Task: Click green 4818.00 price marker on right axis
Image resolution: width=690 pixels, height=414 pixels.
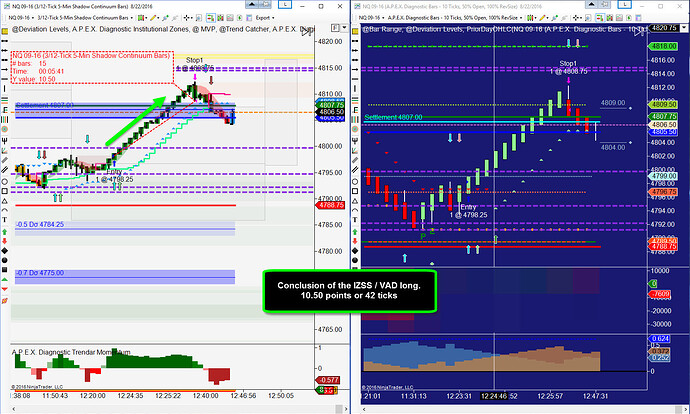Action: click(664, 46)
